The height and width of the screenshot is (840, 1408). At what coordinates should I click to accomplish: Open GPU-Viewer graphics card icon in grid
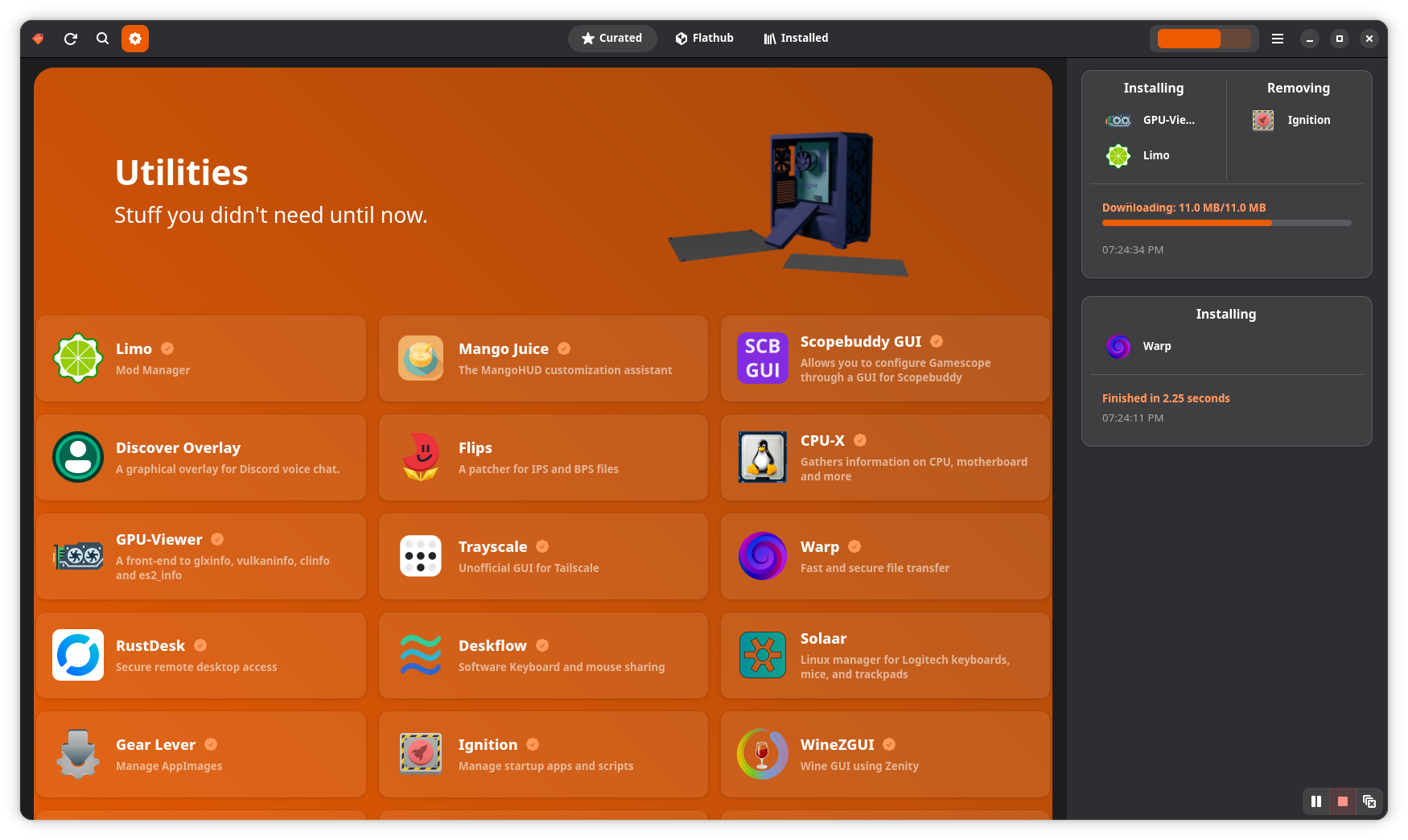(x=78, y=556)
